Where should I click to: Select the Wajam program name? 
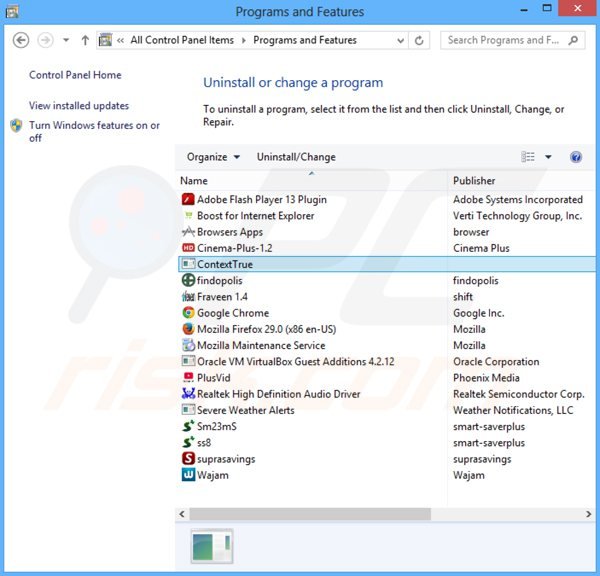tap(213, 475)
